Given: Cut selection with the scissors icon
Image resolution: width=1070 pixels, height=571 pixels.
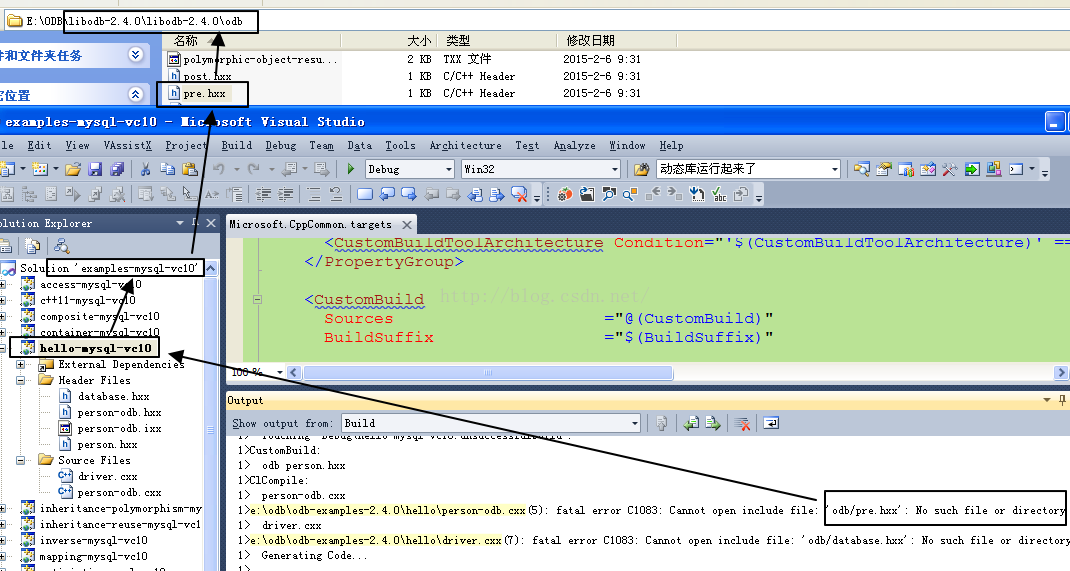Looking at the screenshot, I should (x=145, y=169).
